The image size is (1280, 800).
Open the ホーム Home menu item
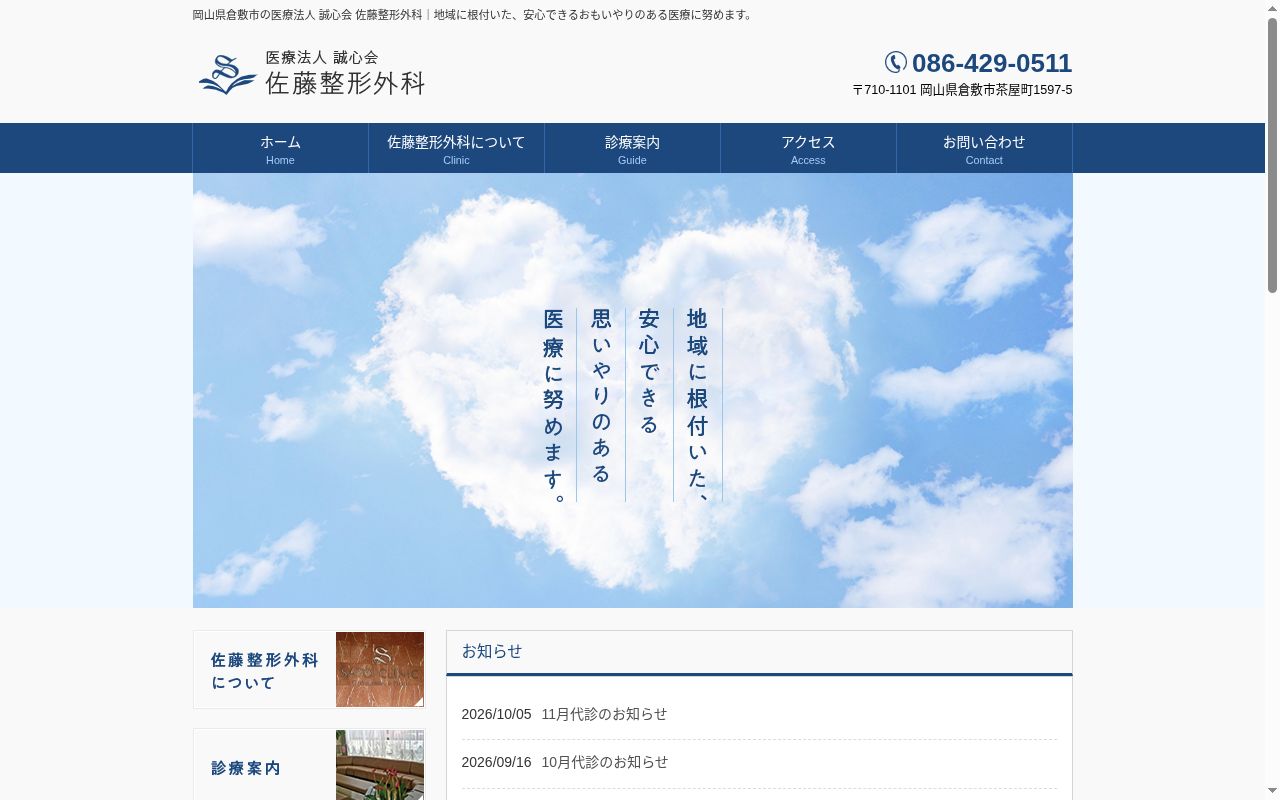coord(280,148)
